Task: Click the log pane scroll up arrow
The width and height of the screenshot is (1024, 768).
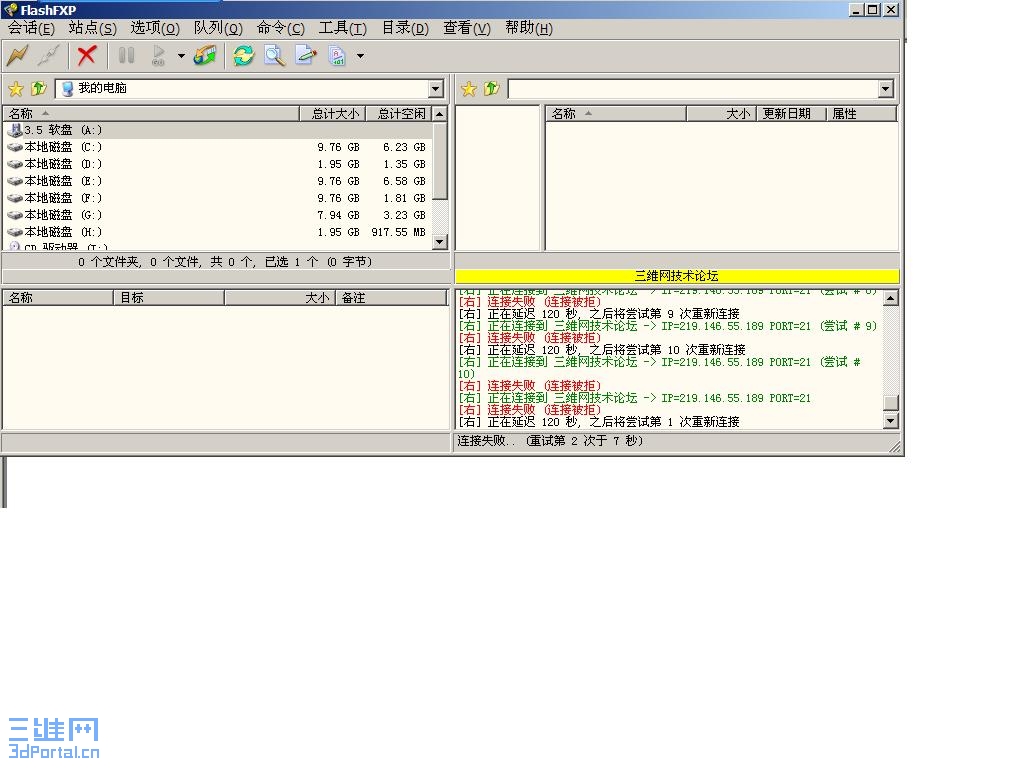Action: click(891, 298)
